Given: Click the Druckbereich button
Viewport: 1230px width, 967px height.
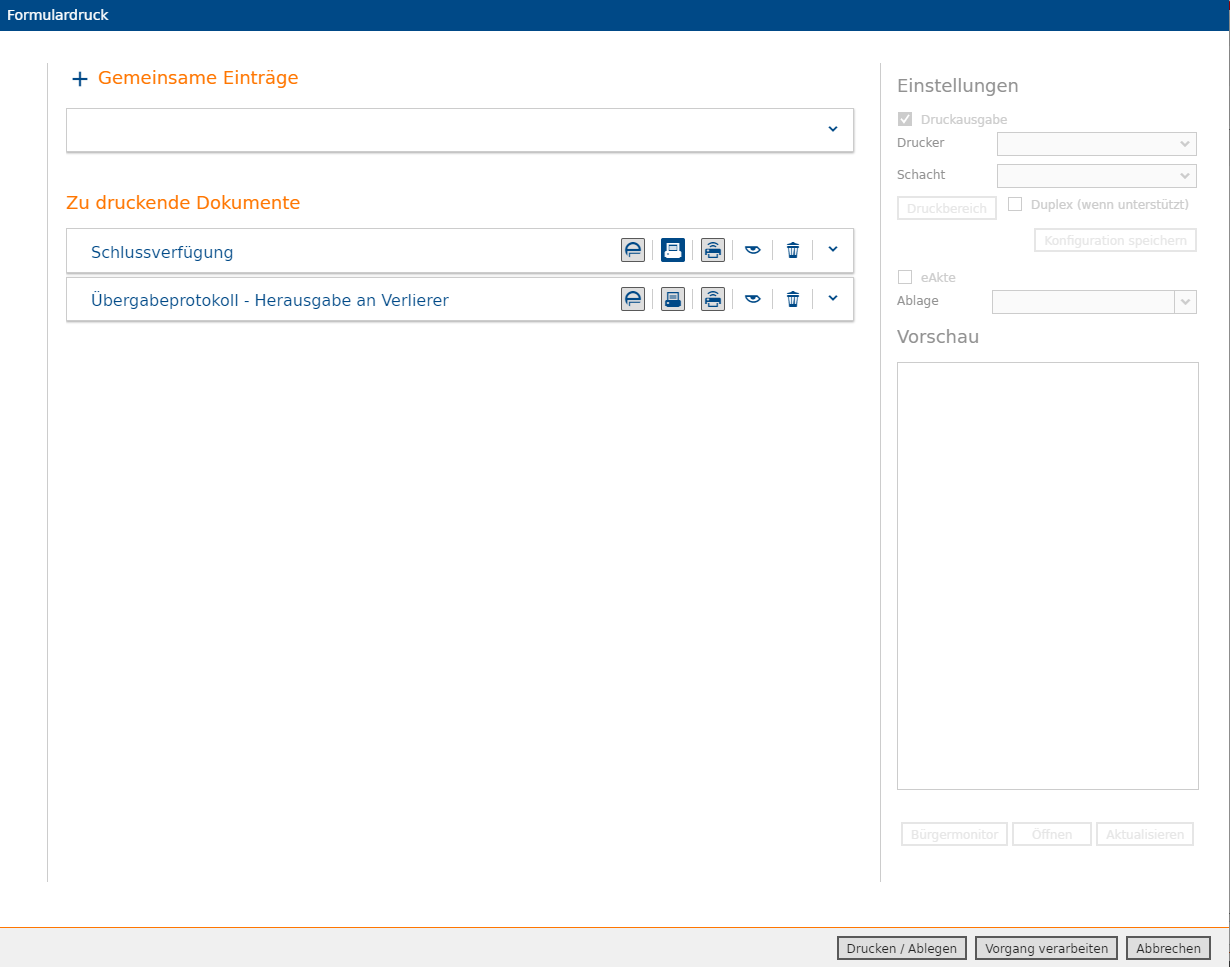Looking at the screenshot, I should (947, 208).
